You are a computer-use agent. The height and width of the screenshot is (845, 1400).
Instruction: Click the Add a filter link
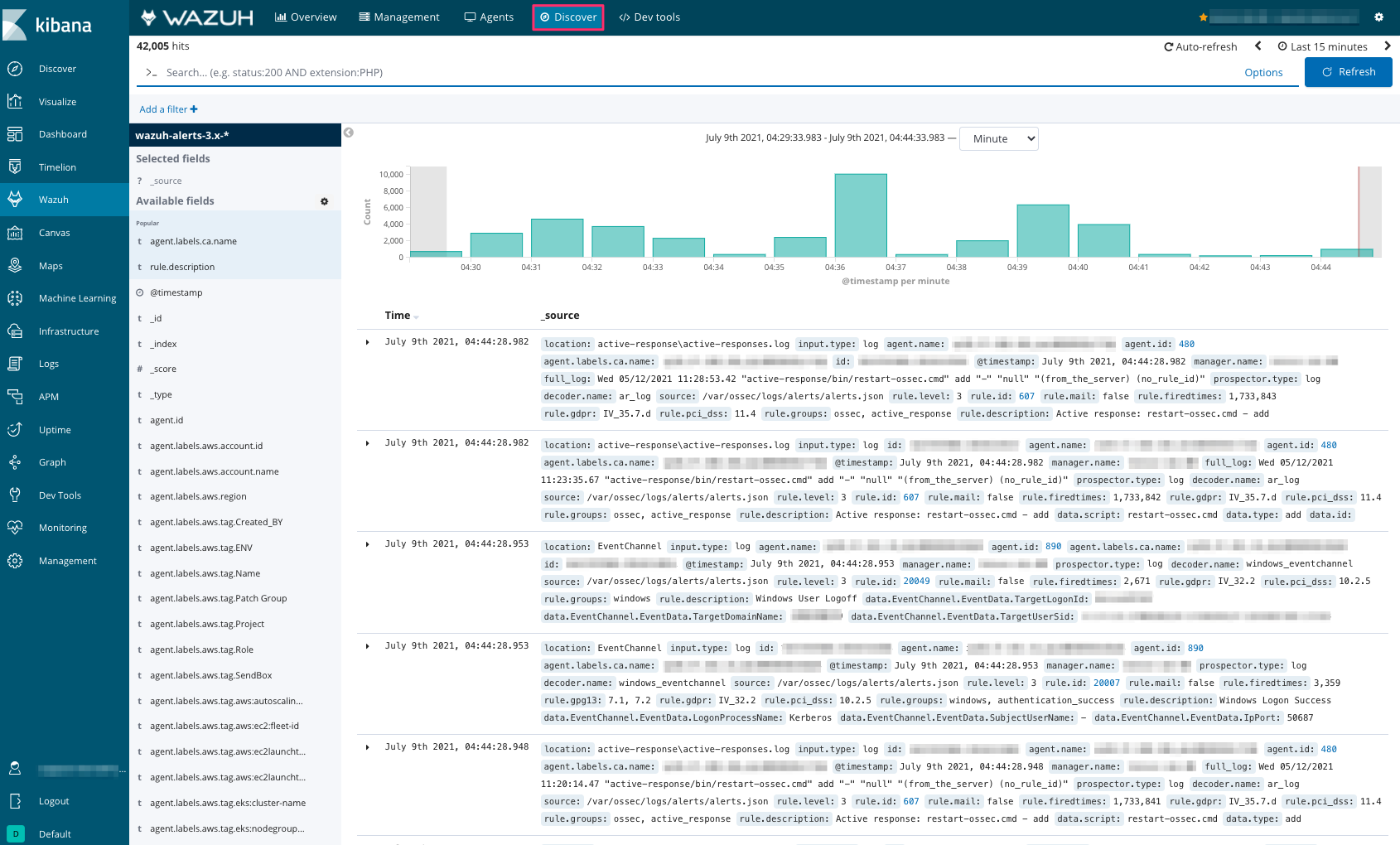168,109
